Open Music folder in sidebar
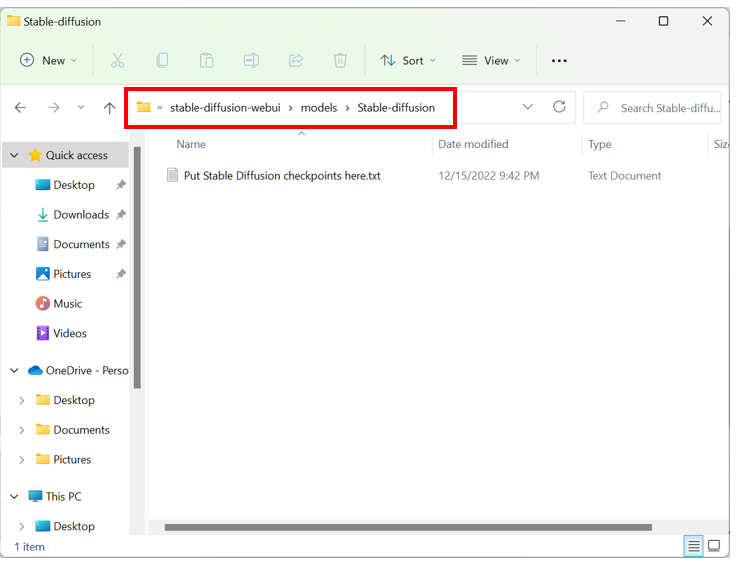739x566 pixels. [x=67, y=304]
